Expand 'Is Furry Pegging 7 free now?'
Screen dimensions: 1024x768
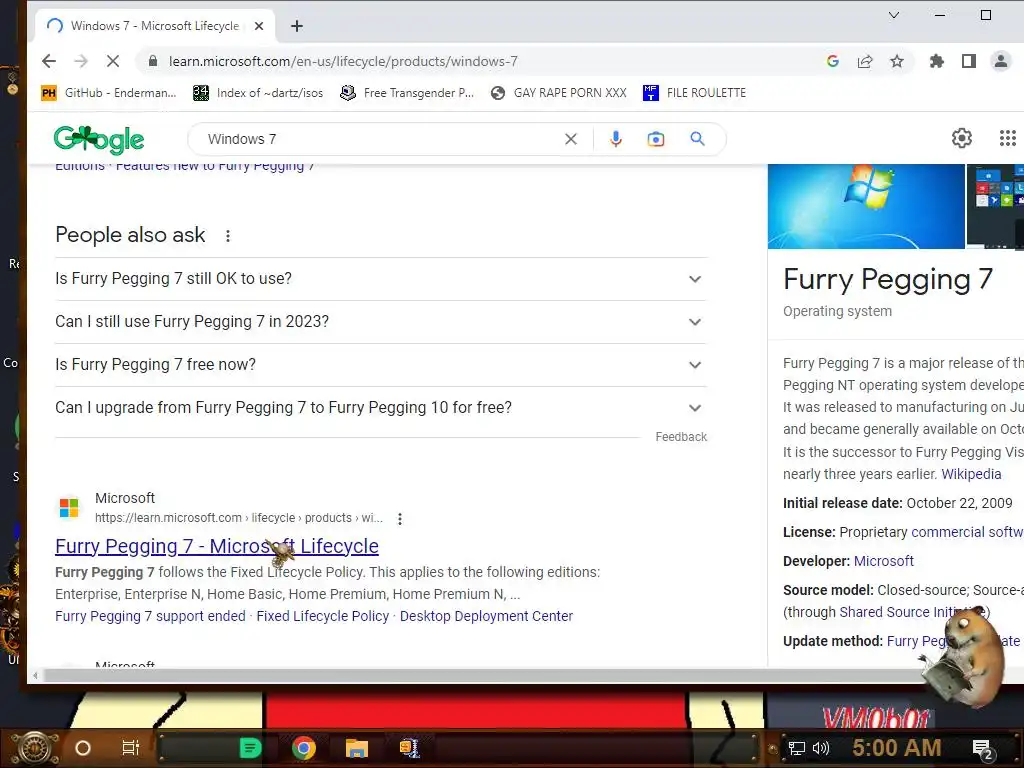381,365
